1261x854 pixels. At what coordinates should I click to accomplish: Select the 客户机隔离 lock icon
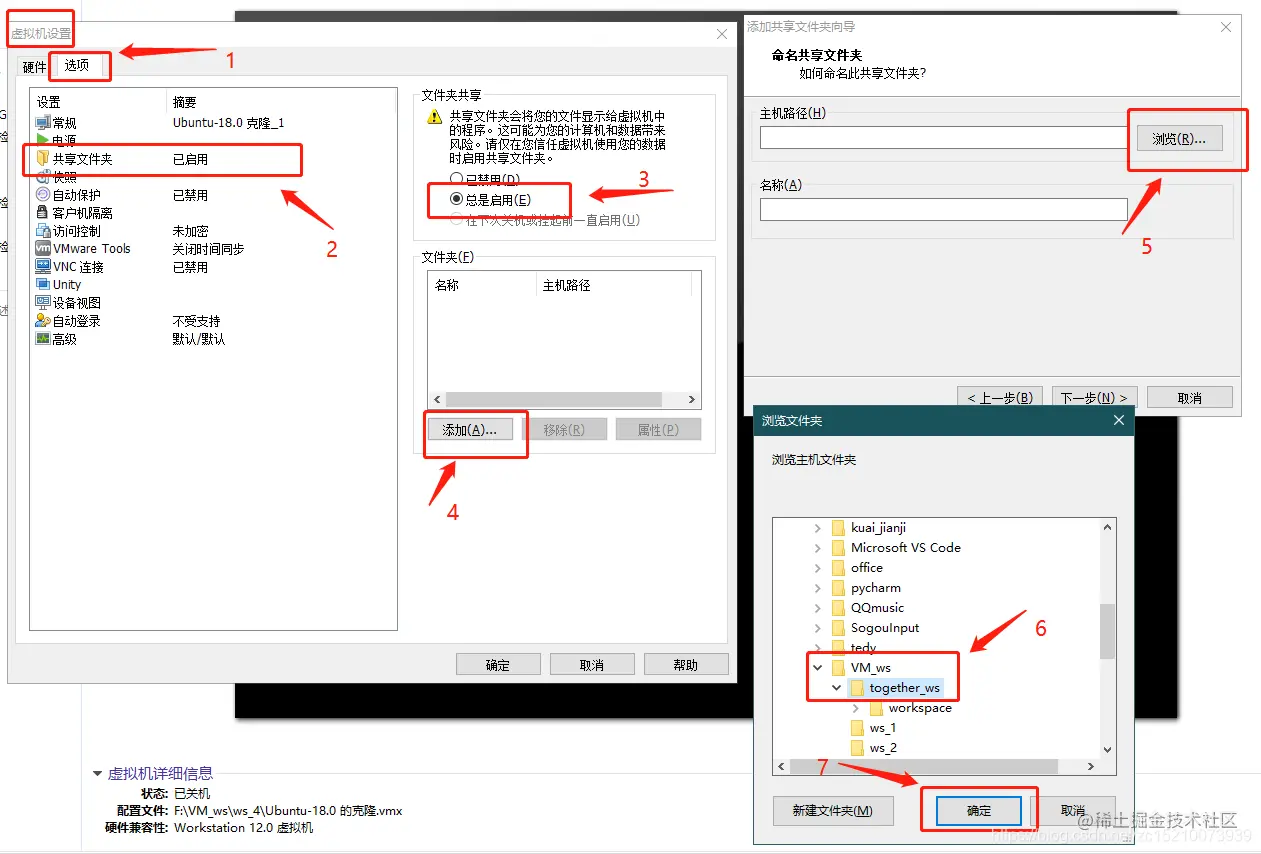click(x=43, y=213)
